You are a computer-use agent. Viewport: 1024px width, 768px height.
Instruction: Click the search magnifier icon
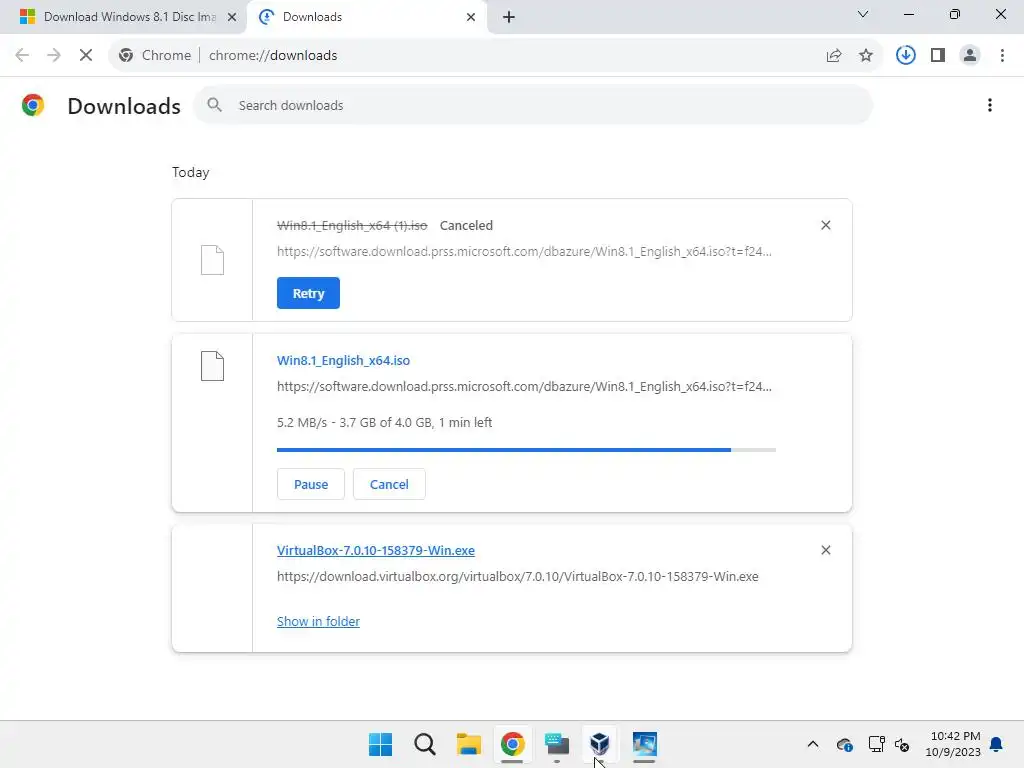point(214,105)
